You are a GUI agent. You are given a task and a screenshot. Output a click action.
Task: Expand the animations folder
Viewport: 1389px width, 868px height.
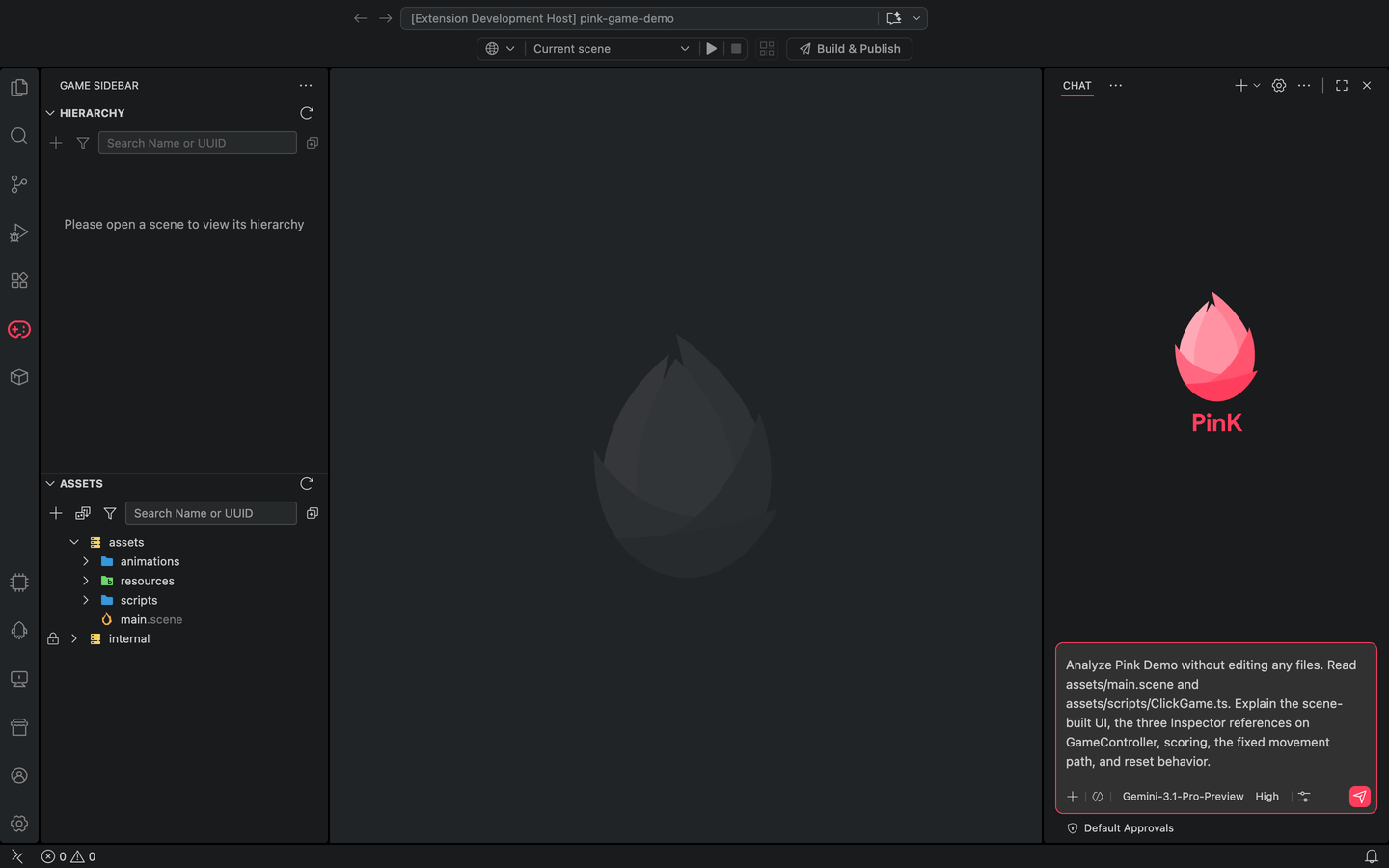coord(86,561)
